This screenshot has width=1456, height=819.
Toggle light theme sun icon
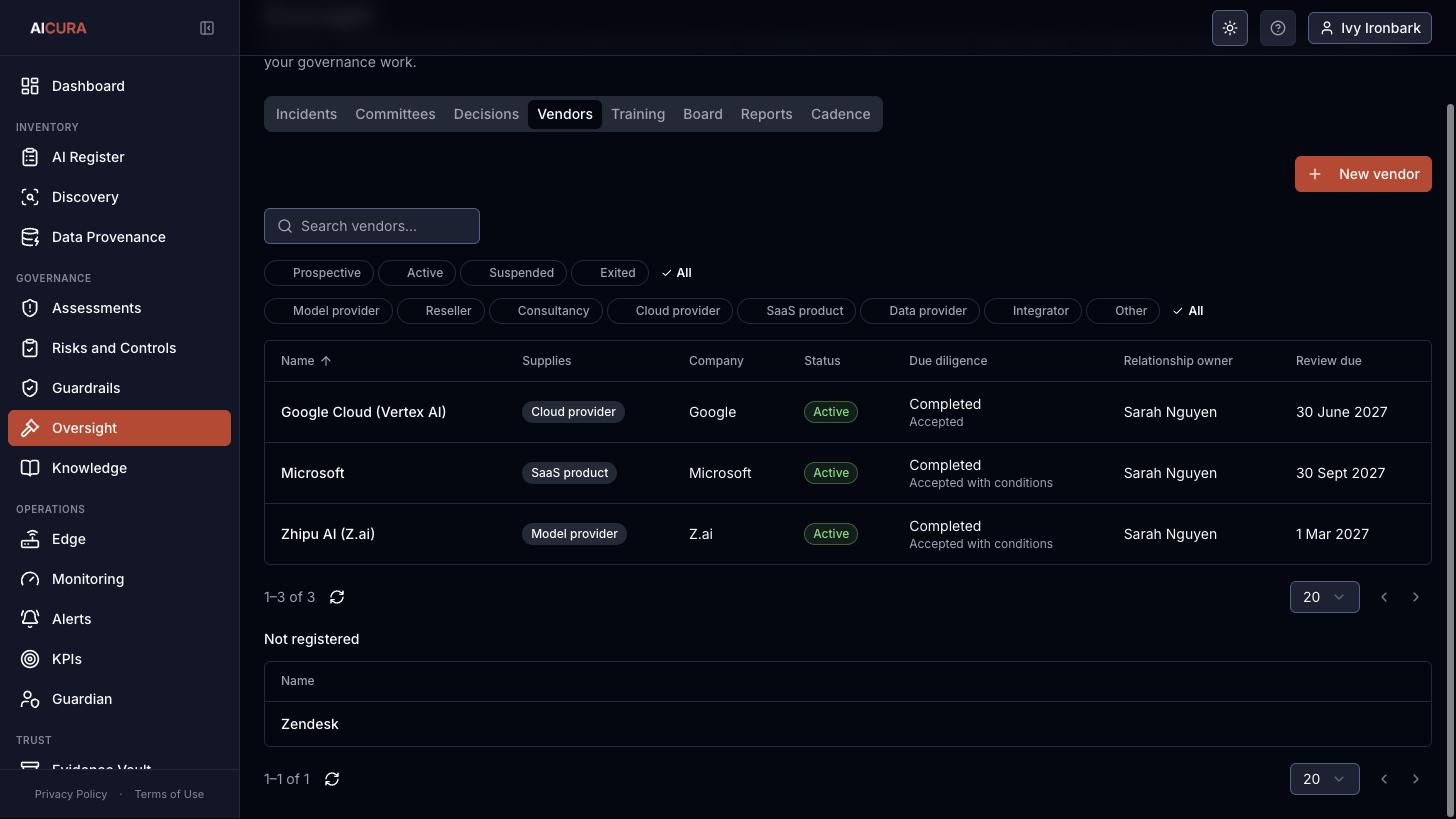[x=1230, y=28]
